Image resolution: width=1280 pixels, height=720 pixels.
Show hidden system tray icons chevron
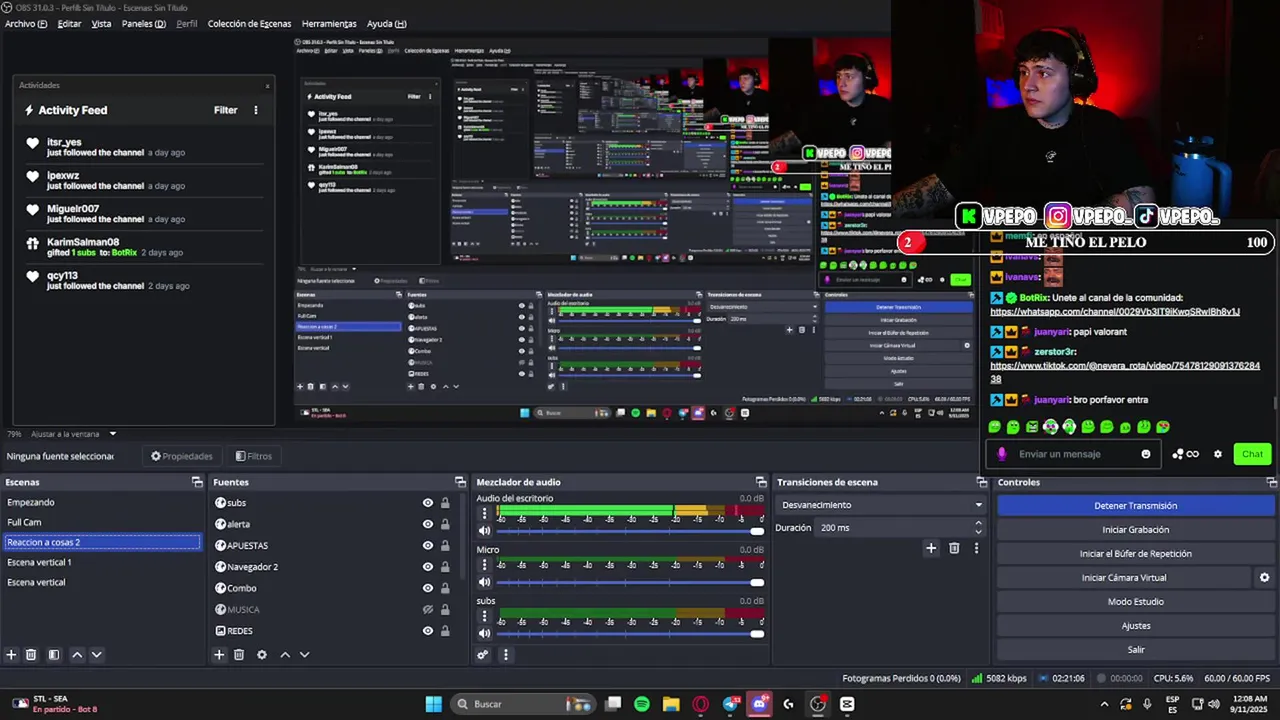point(1104,704)
